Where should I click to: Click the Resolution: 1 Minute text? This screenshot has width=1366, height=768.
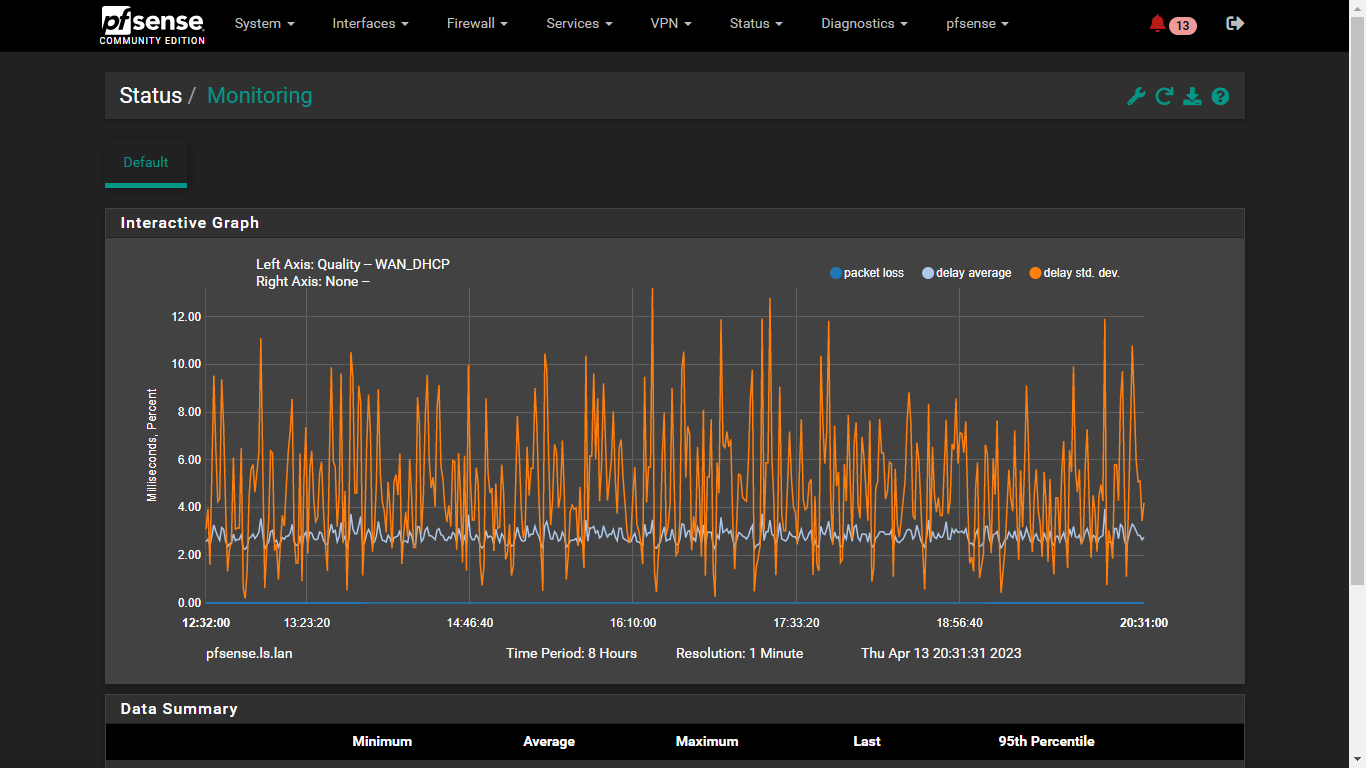[x=739, y=653]
